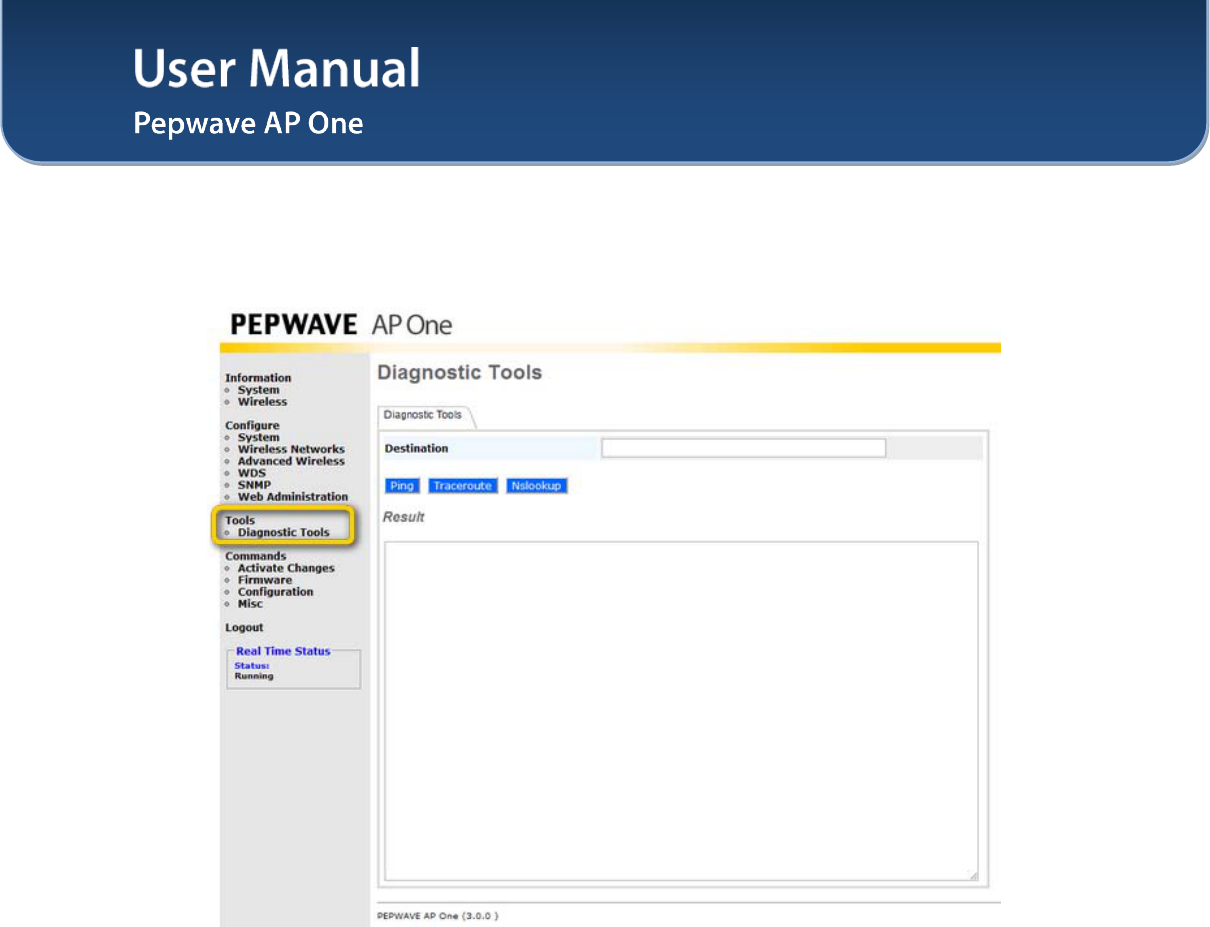The image size is (1210, 927).
Task: Open Web Administration settings
Action: (293, 497)
